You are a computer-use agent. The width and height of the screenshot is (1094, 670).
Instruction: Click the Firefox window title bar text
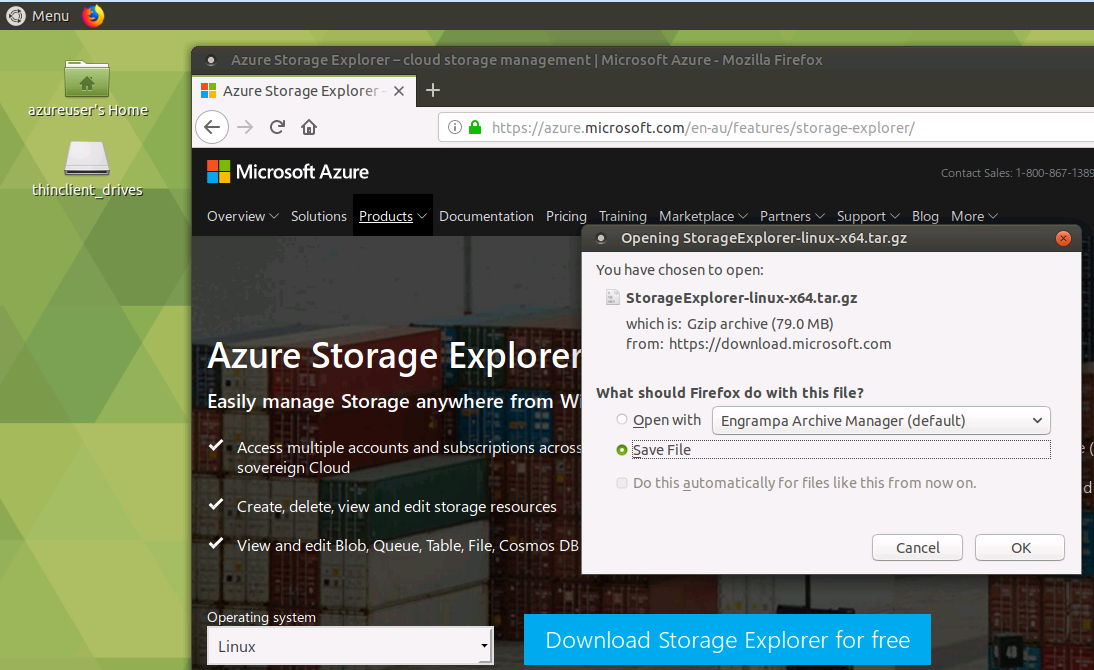coord(527,60)
